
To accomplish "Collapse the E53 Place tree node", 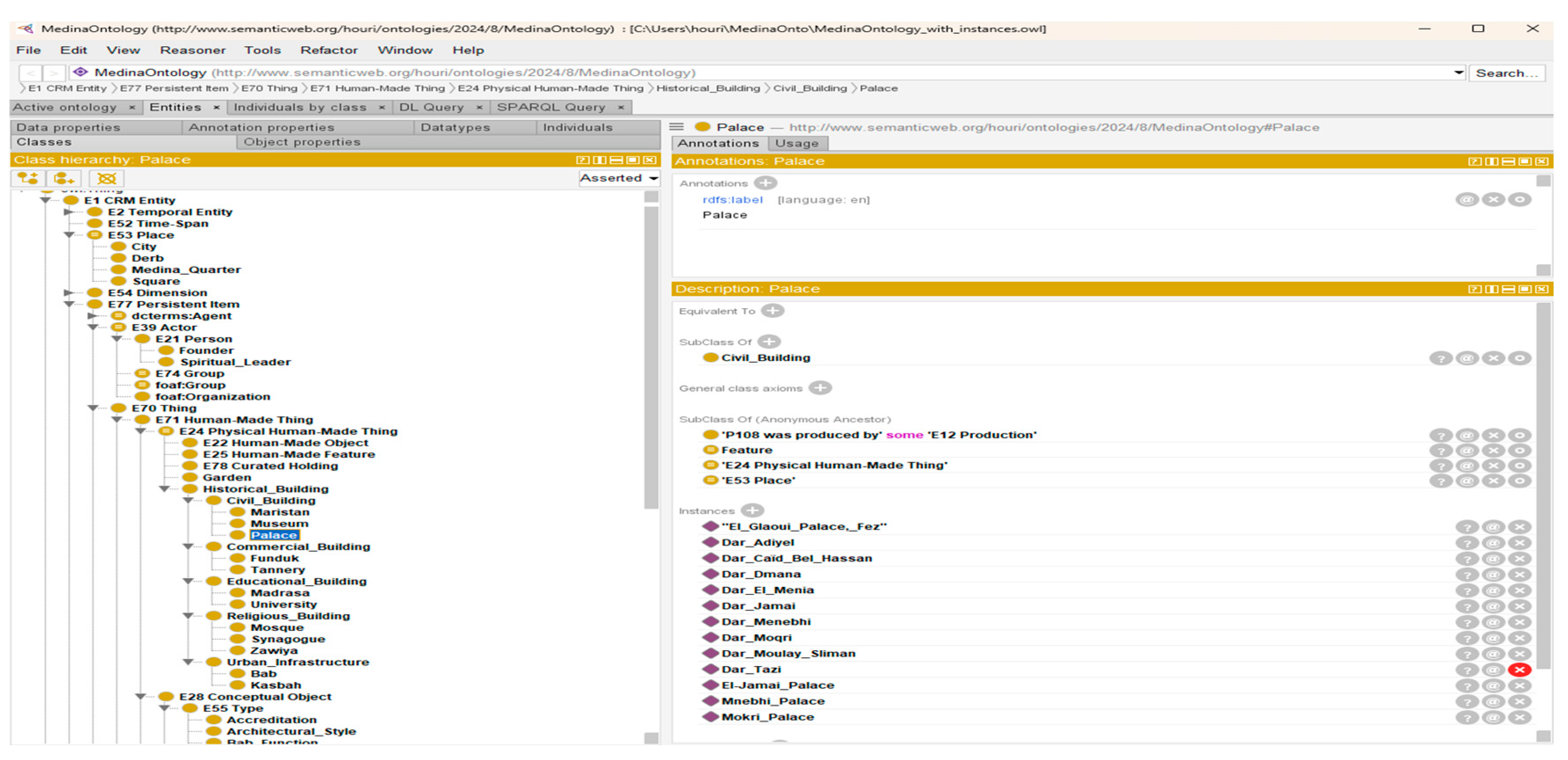I will 69,235.
